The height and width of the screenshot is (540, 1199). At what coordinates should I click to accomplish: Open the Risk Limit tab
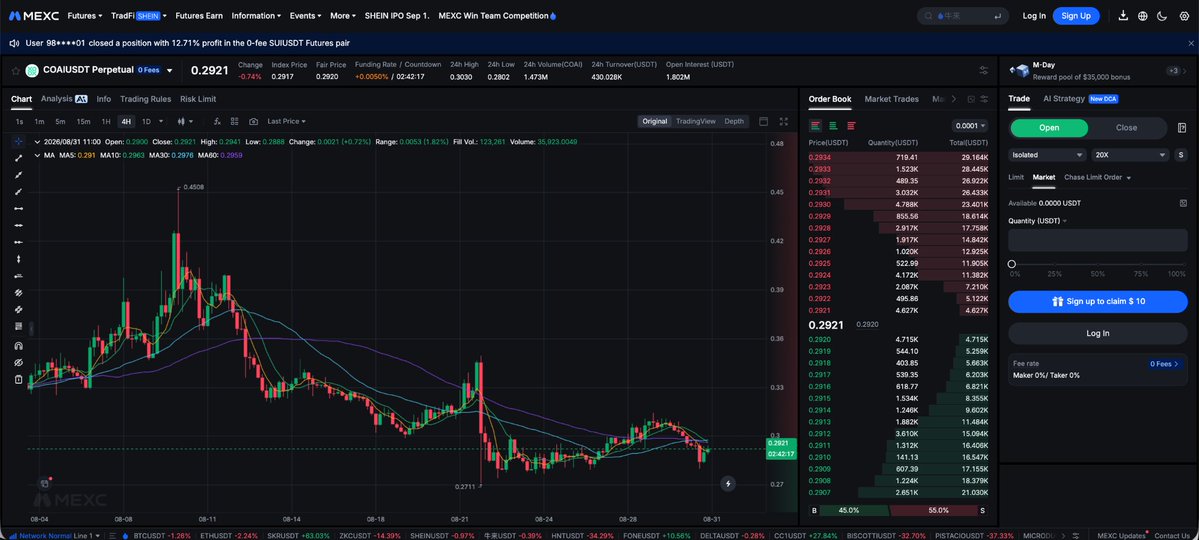pos(198,99)
